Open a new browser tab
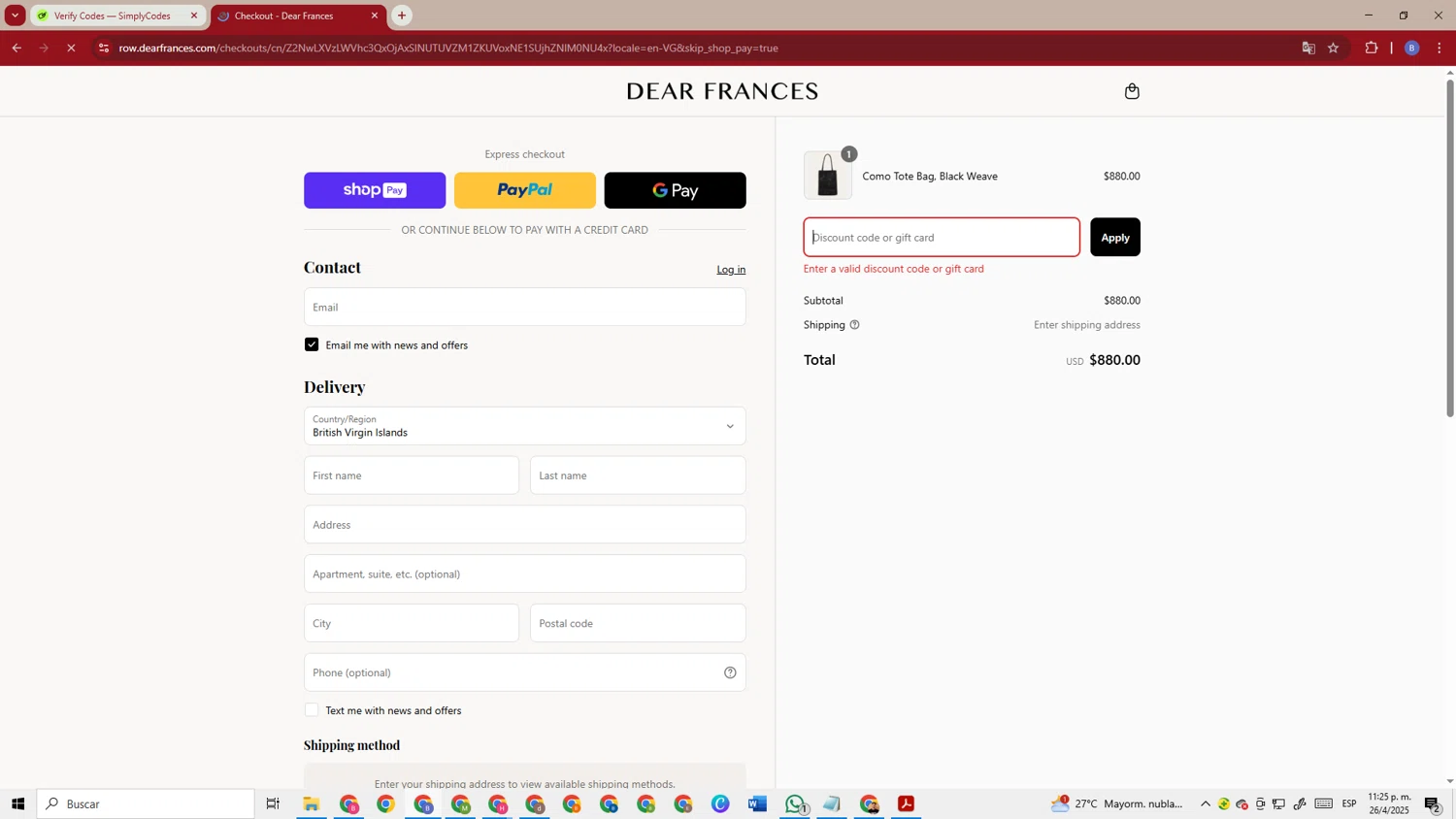The height and width of the screenshot is (819, 1456). tap(402, 16)
